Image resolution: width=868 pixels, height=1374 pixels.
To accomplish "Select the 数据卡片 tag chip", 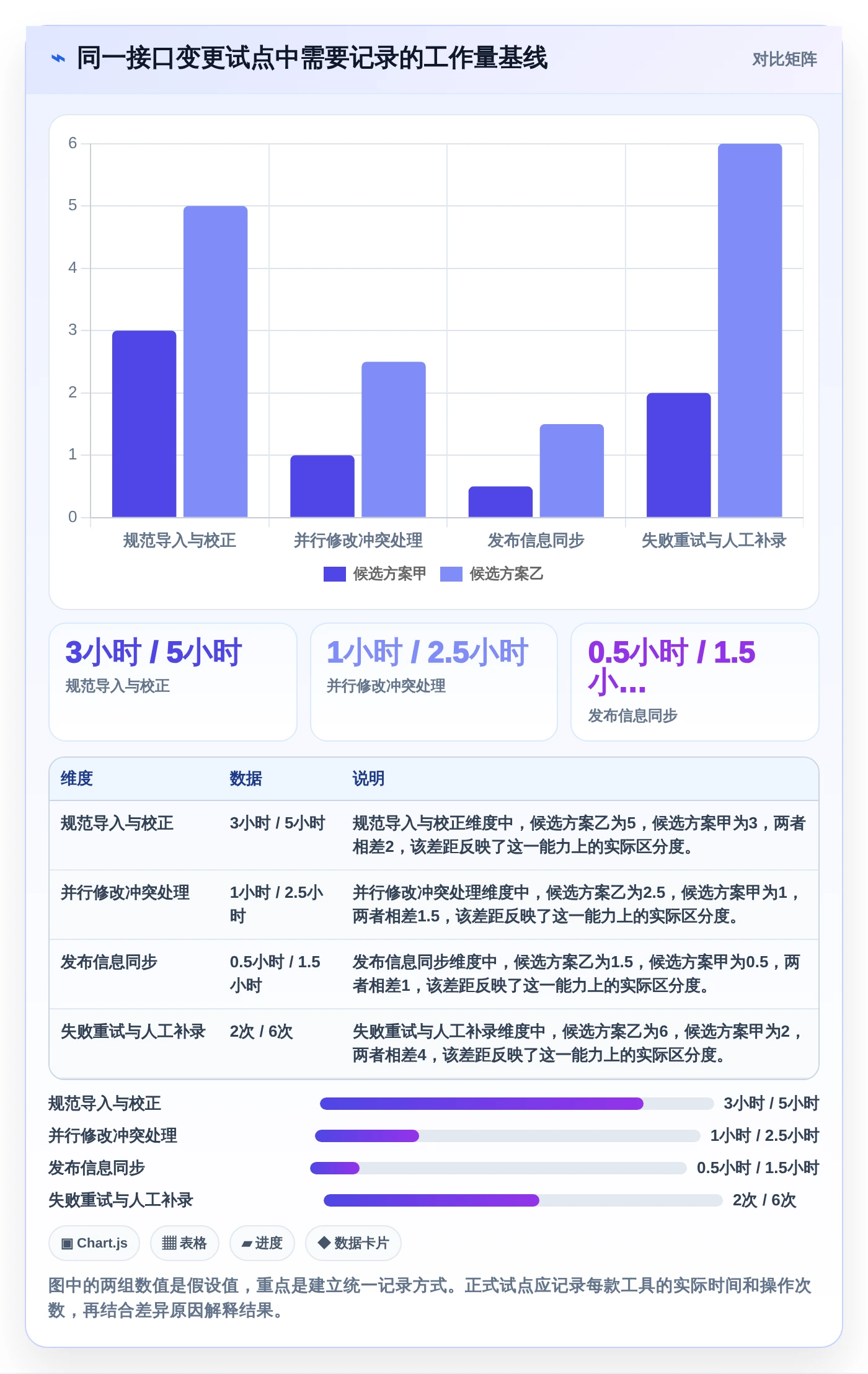I will (x=353, y=1243).
